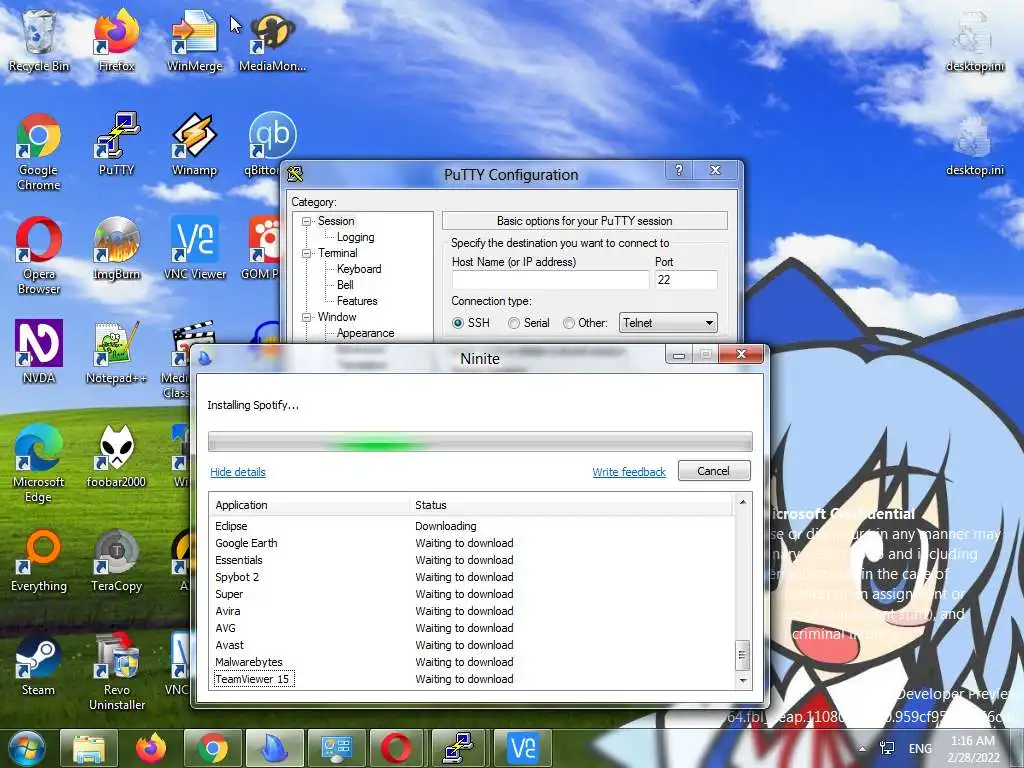
Task: Select the Google Chrome desktop shortcut
Action: pyautogui.click(x=39, y=152)
